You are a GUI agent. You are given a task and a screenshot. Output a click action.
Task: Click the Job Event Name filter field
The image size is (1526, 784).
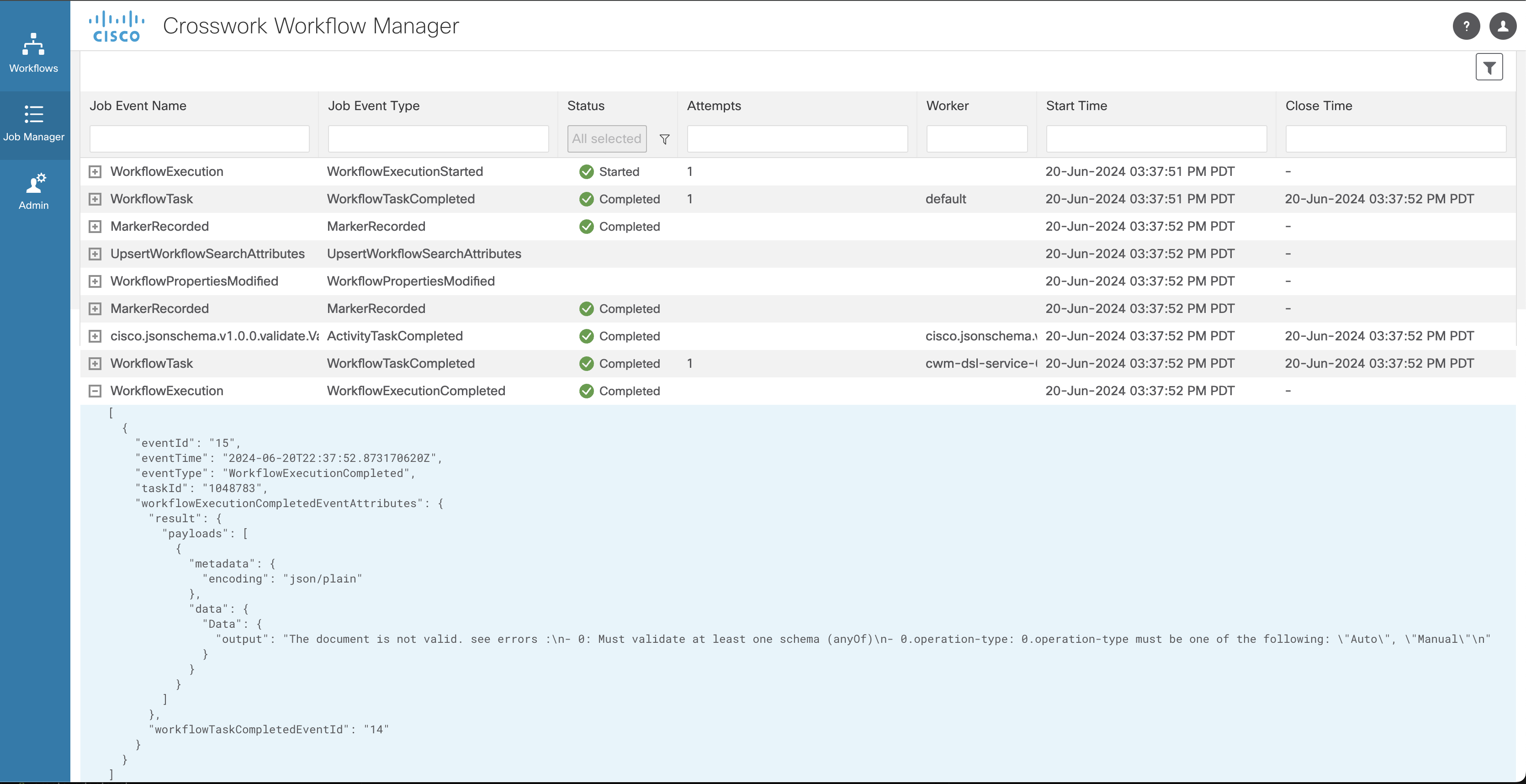tap(199, 139)
